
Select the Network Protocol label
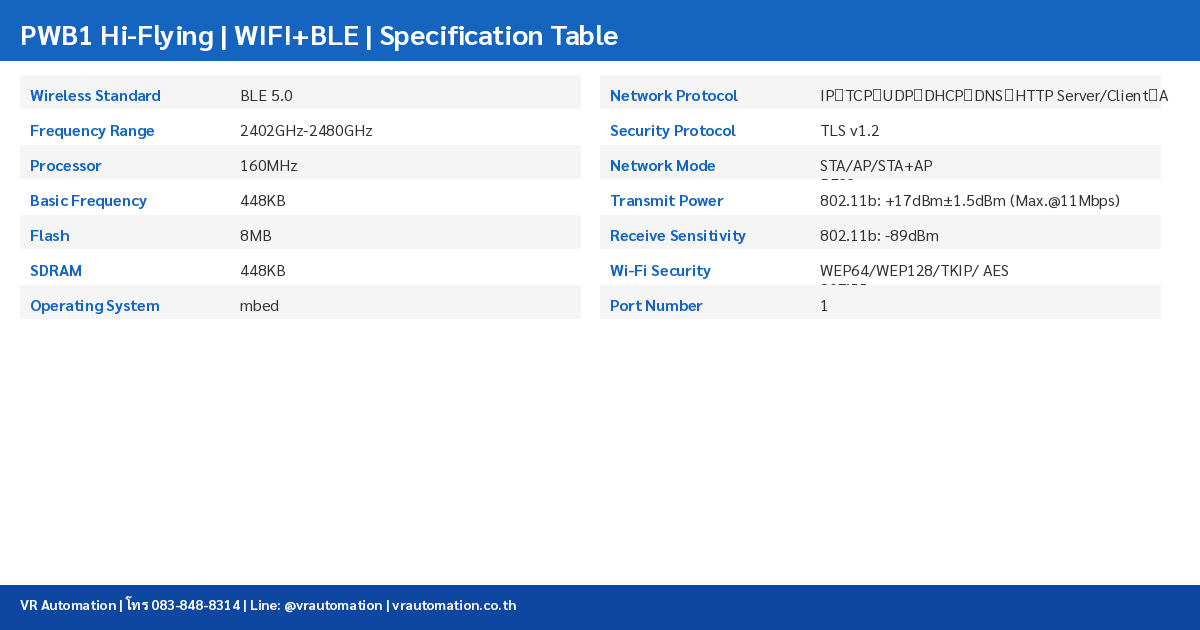pyautogui.click(x=674, y=96)
